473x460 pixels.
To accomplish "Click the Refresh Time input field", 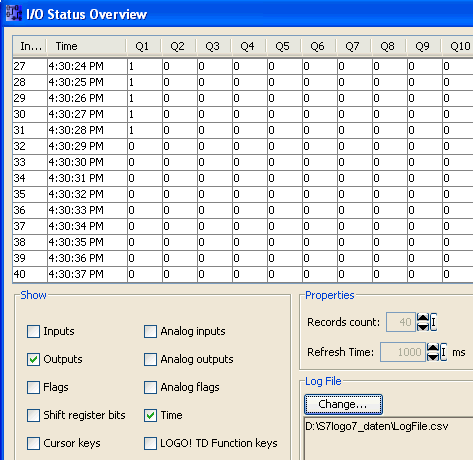I will point(403,352).
